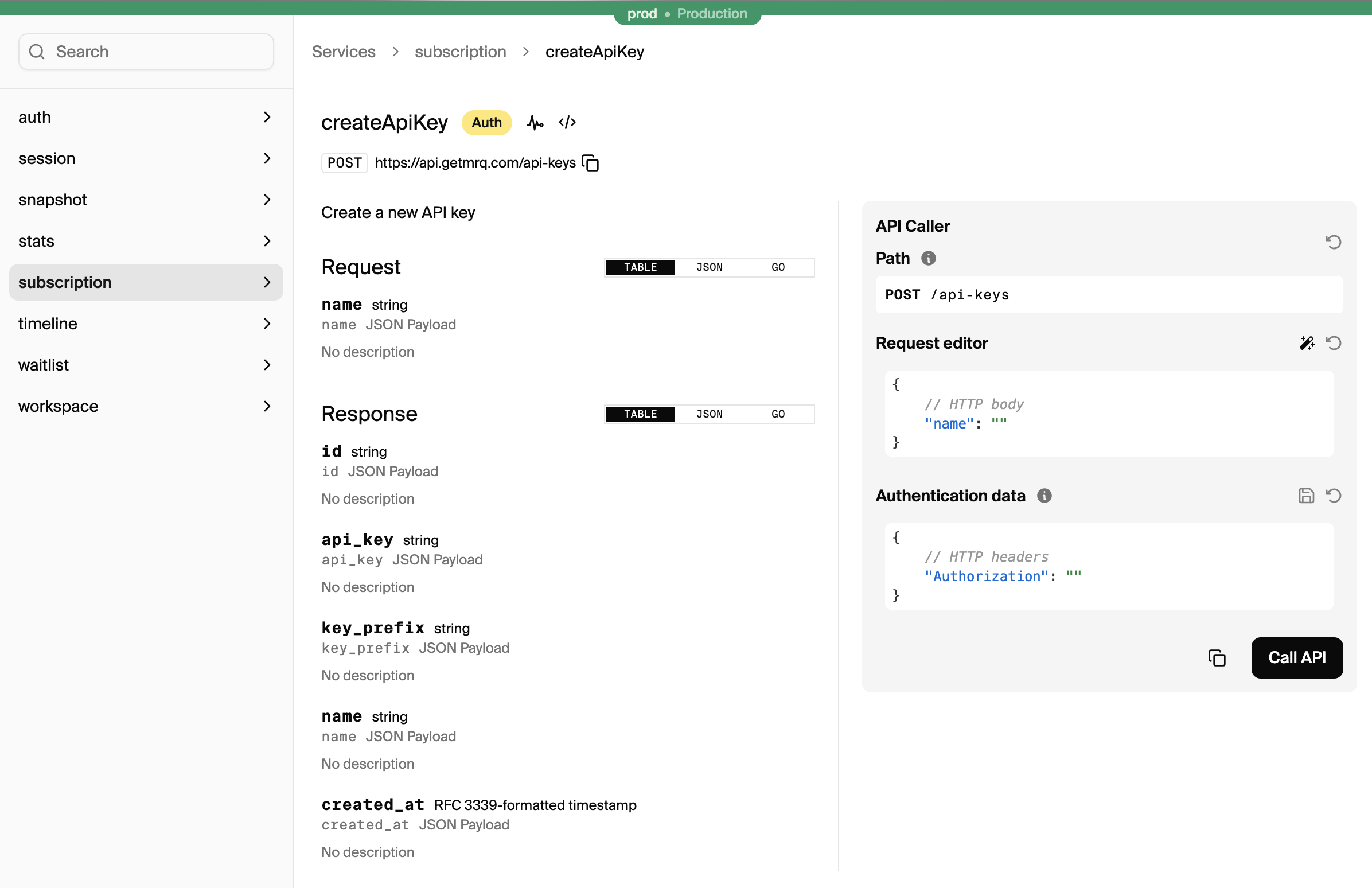
Task: Show the Response as GO code
Action: (778, 414)
